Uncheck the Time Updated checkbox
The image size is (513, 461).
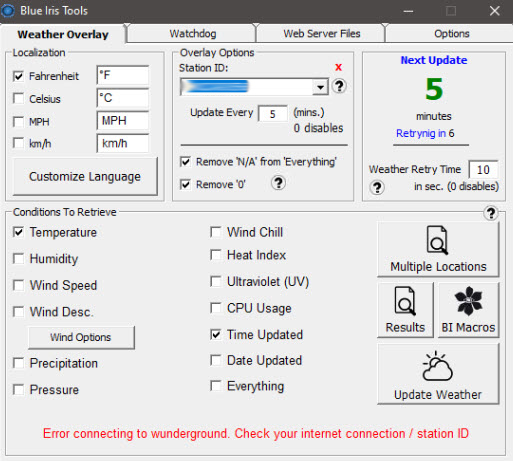point(216,334)
